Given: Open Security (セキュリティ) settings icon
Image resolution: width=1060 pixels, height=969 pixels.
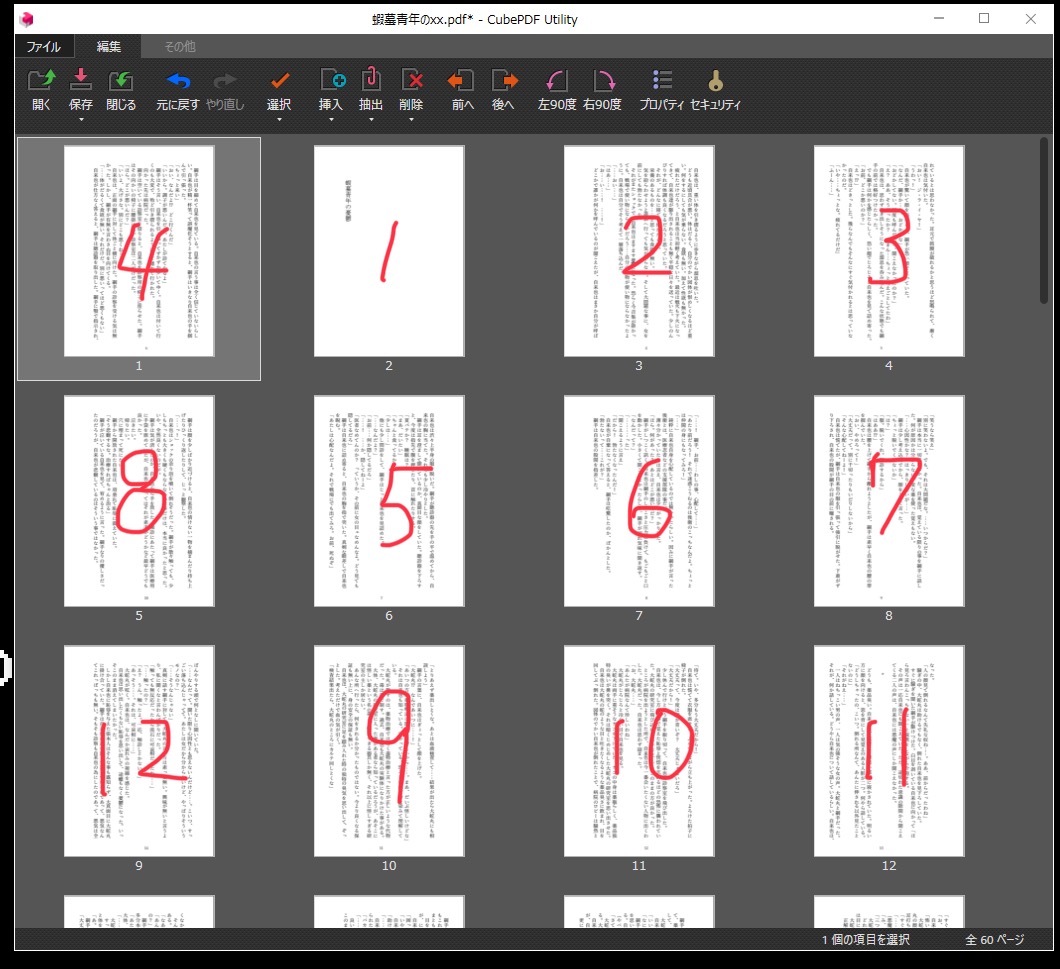Looking at the screenshot, I should click(x=715, y=80).
